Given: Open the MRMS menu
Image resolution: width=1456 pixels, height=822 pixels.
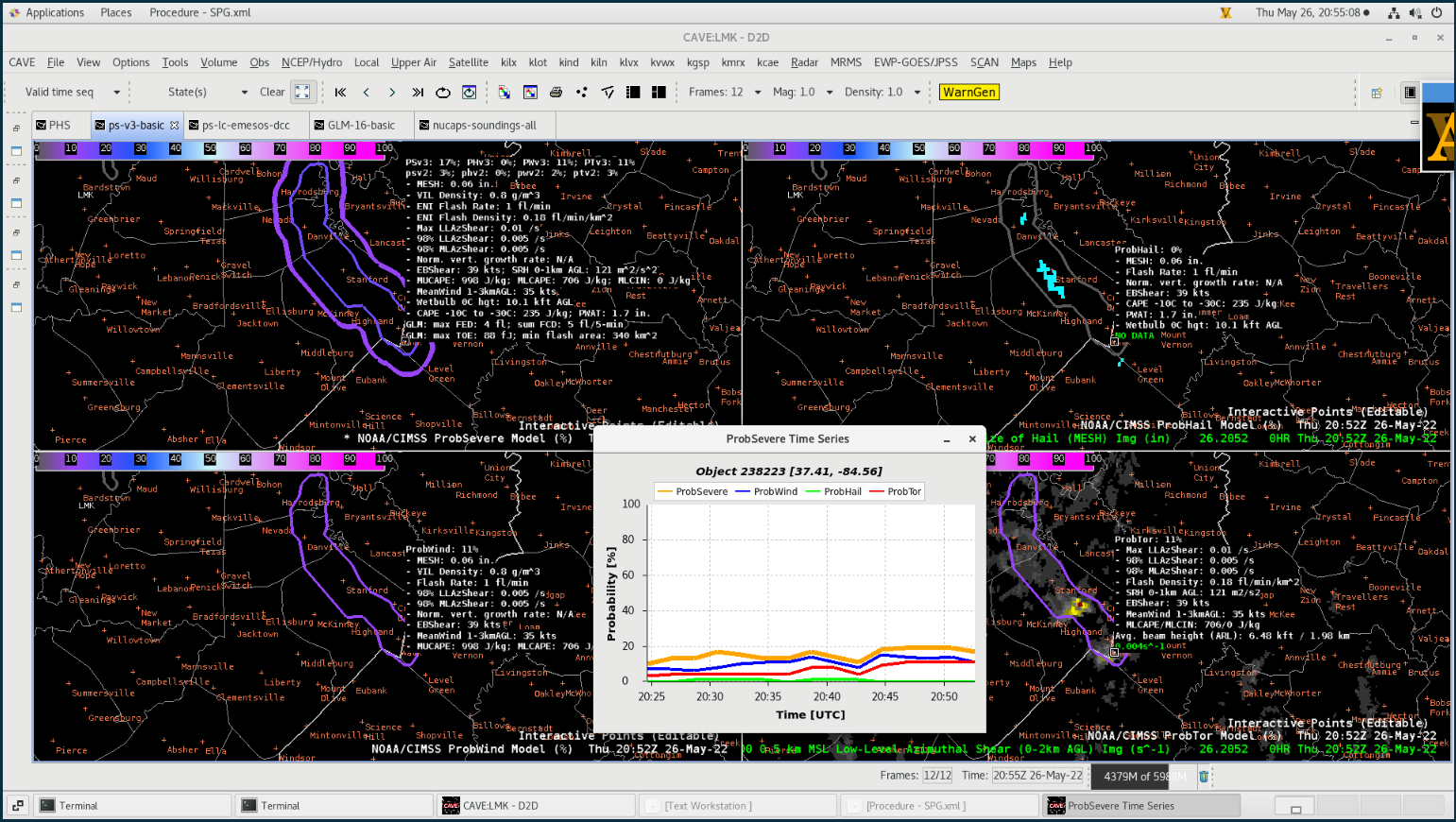Looking at the screenshot, I should 846,62.
